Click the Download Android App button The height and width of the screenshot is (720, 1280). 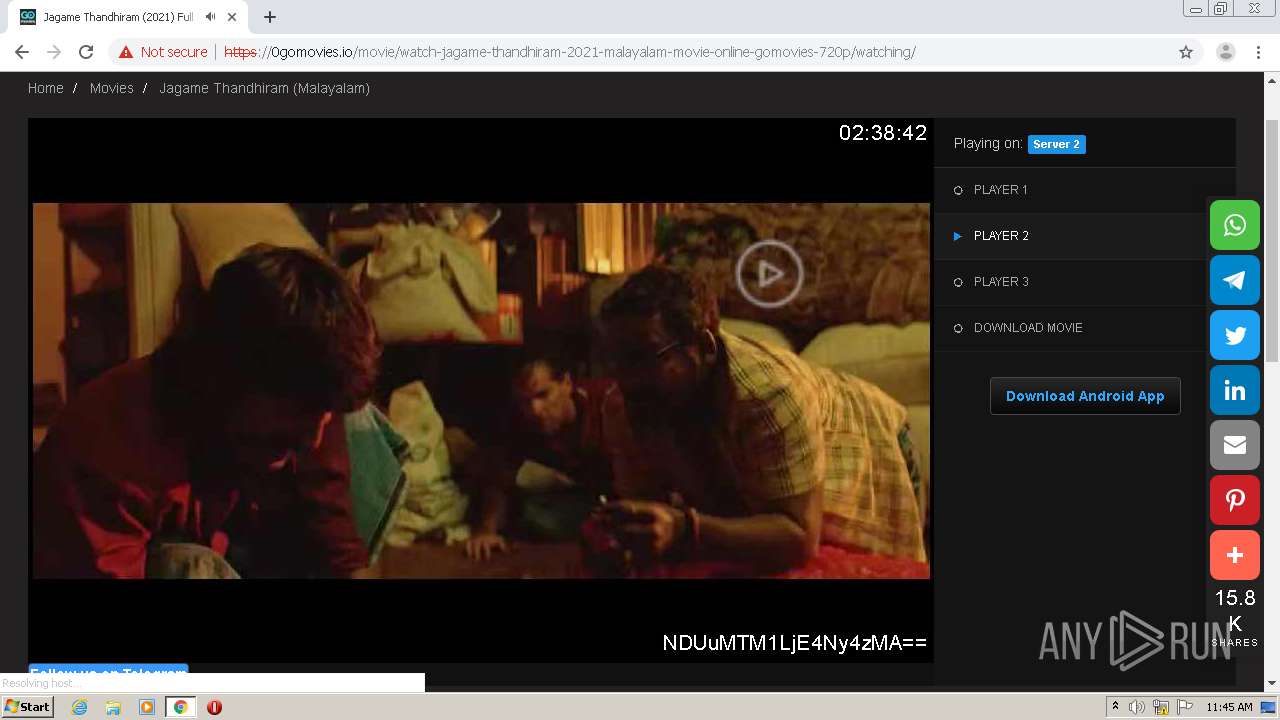pos(1085,396)
